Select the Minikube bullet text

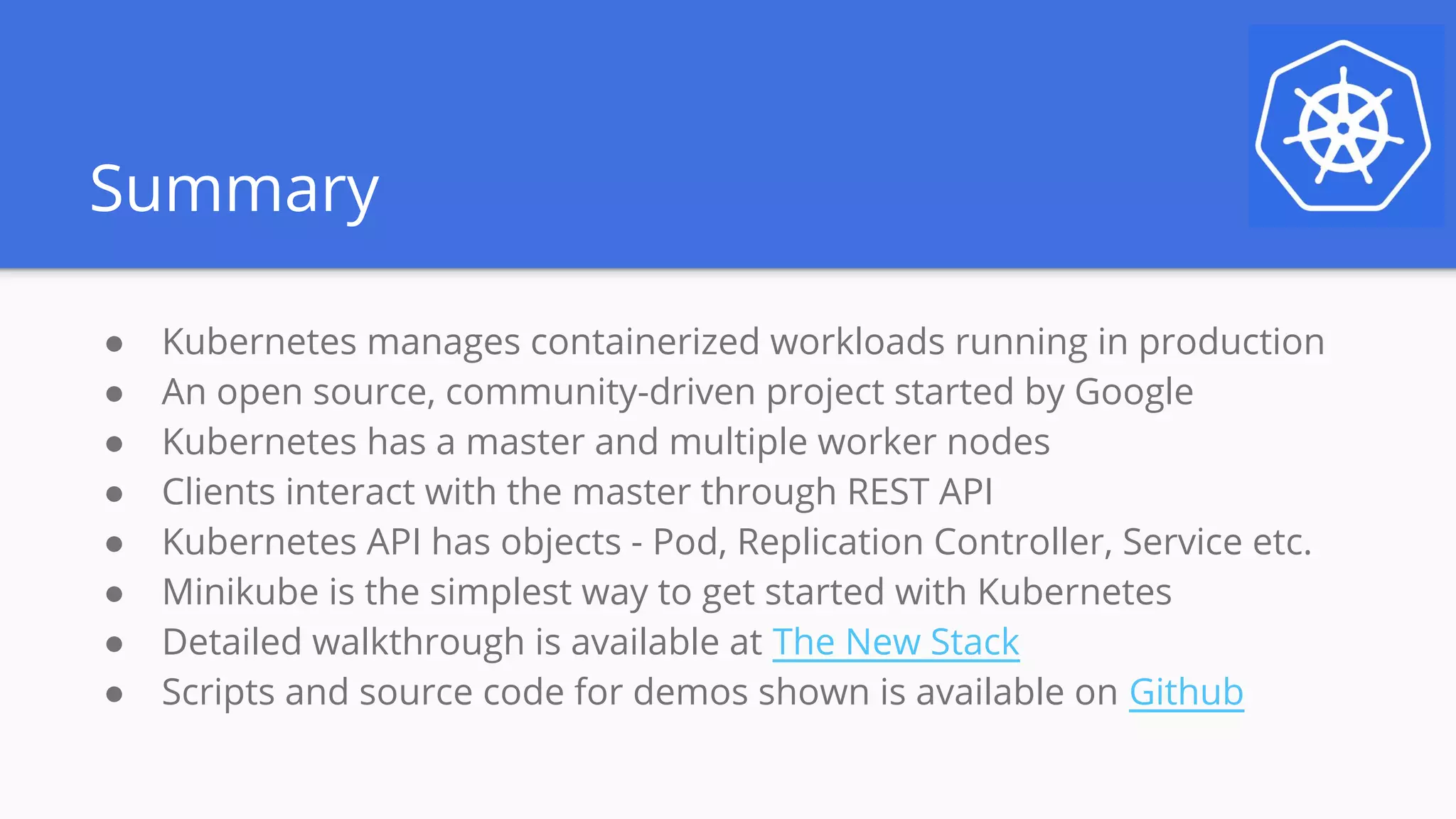click(666, 592)
